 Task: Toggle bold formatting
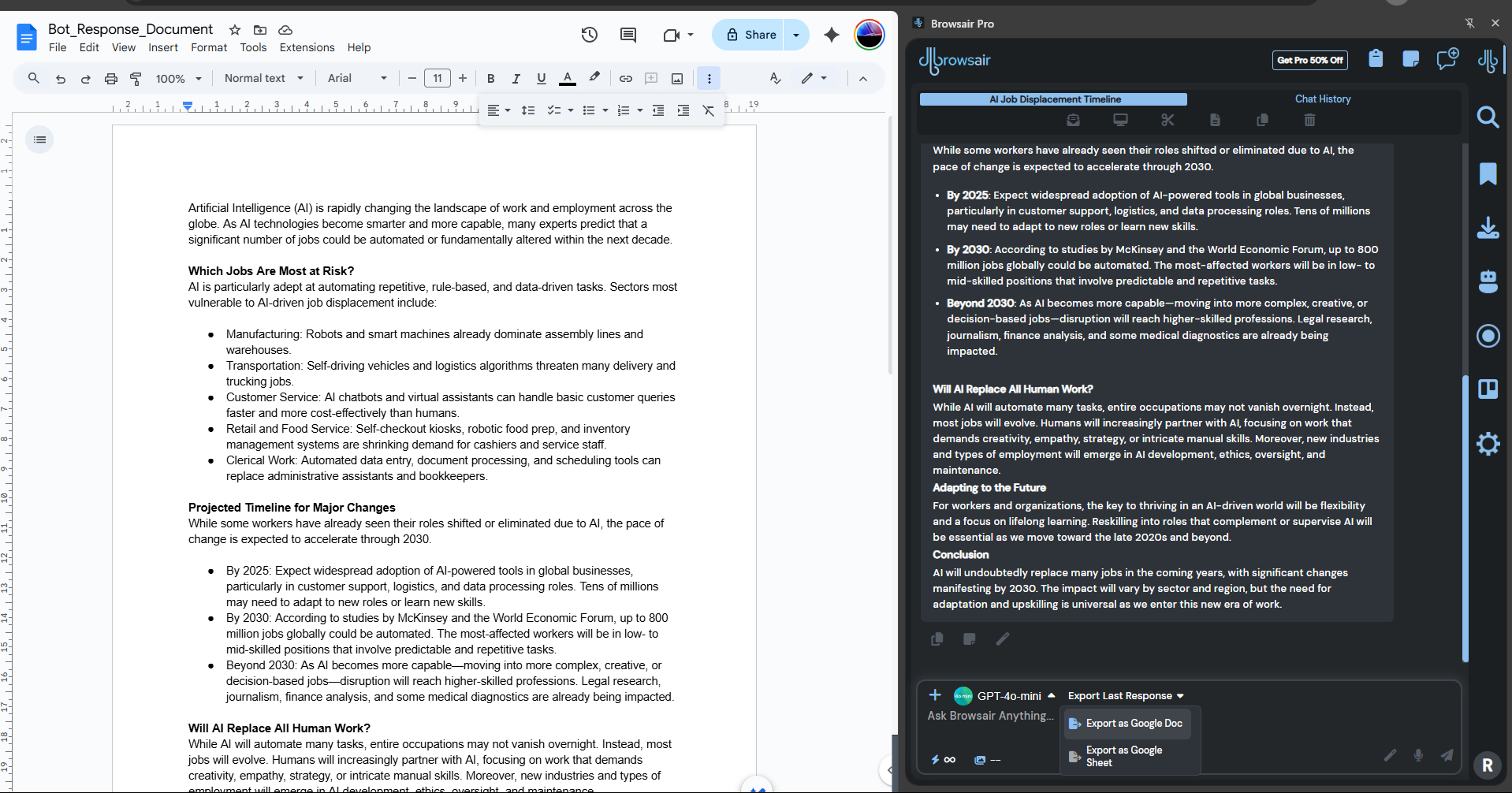pyautogui.click(x=490, y=79)
